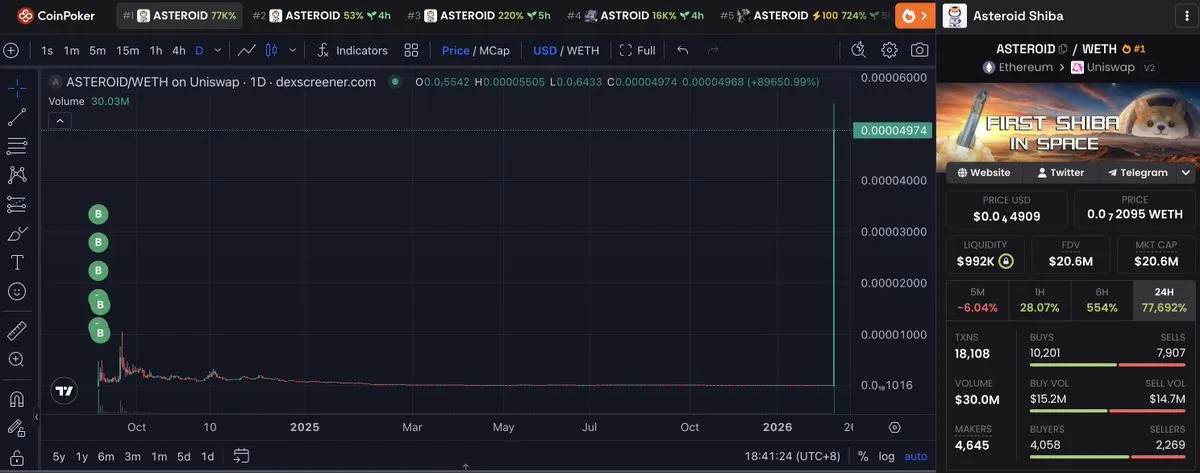Collapse the volume indicator legend

click(x=60, y=121)
